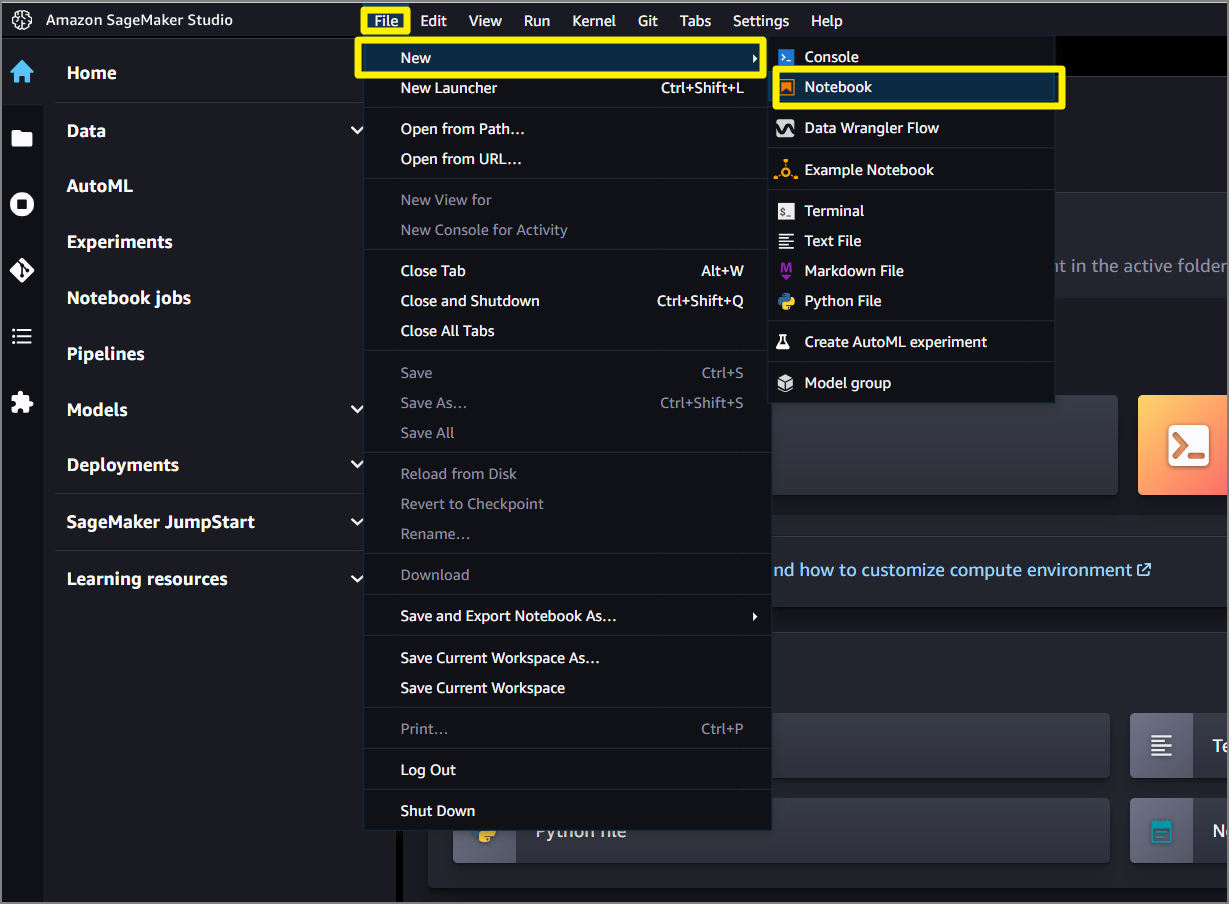Open the Home sidebar icon
This screenshot has height=904, width=1229.
[x=22, y=72]
